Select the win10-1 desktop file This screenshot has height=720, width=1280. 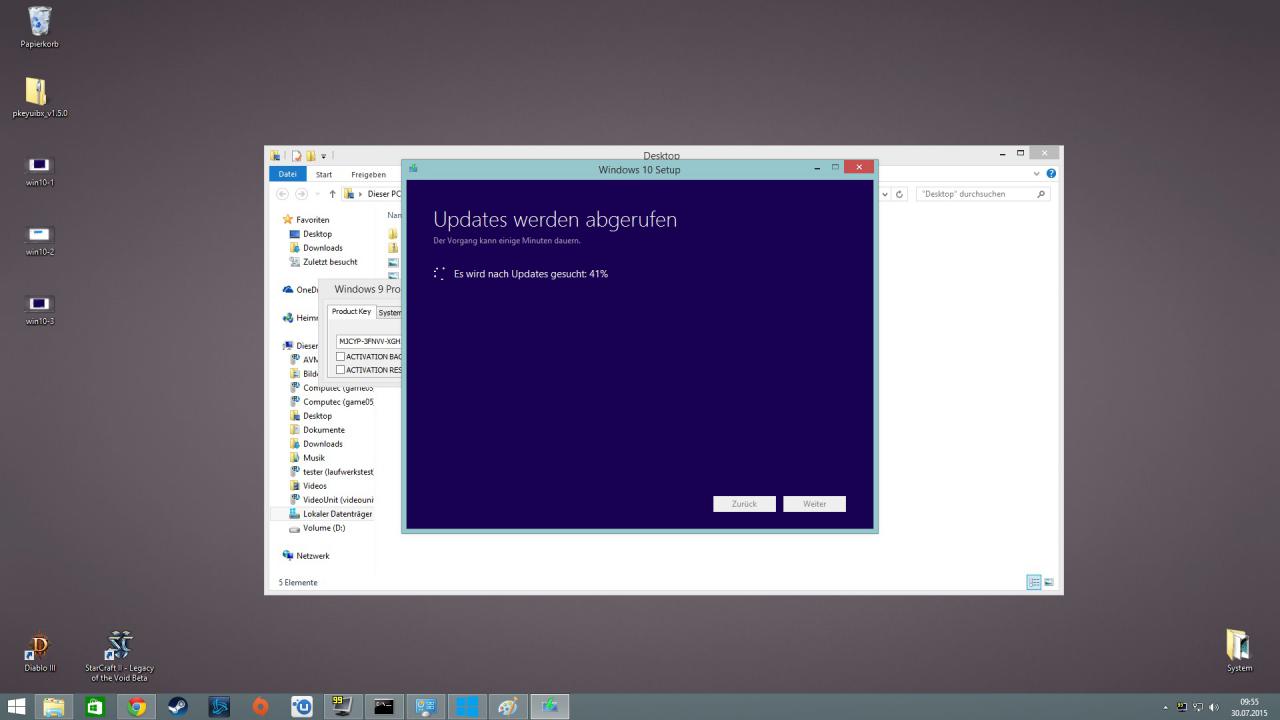point(39,171)
